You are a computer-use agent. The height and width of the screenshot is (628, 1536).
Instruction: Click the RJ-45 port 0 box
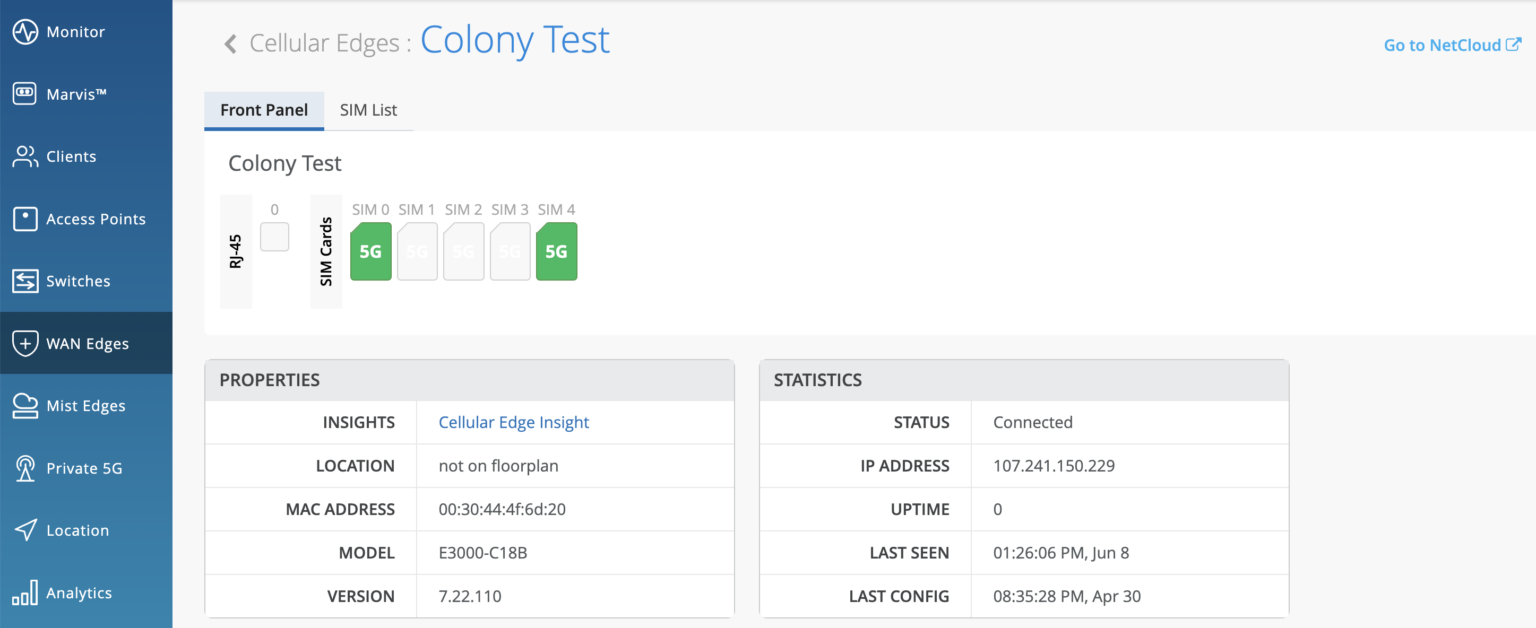pyautogui.click(x=274, y=237)
